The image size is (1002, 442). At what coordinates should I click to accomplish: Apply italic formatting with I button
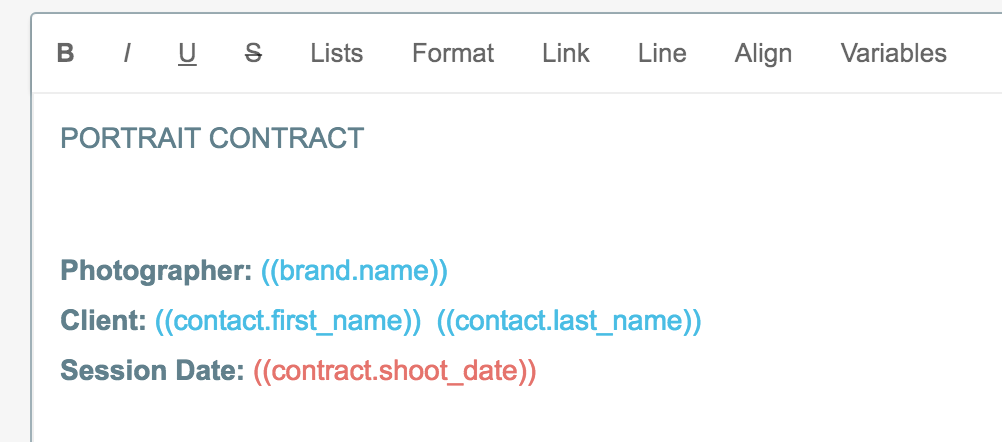[x=127, y=53]
